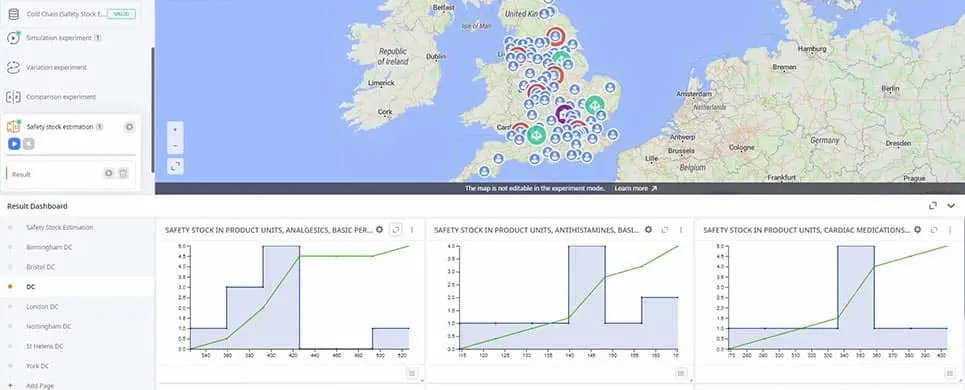Open the table view icon below Cardiac chart
The height and width of the screenshot is (390, 965).
[x=949, y=373]
